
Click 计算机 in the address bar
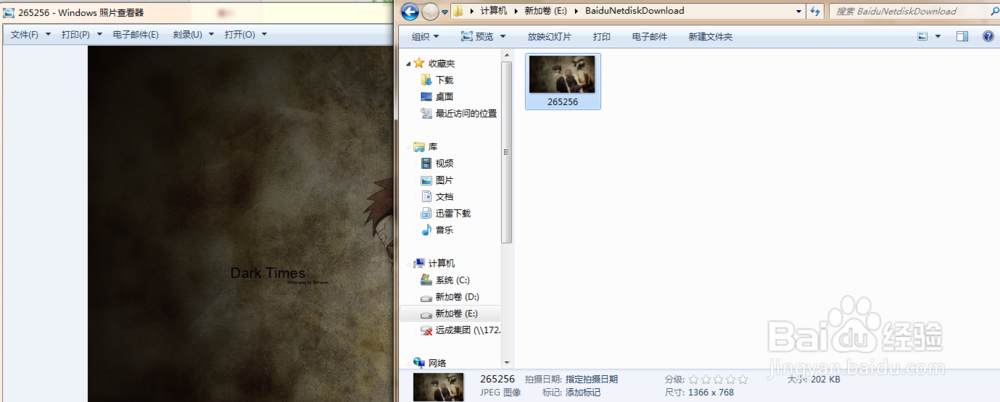tap(493, 11)
